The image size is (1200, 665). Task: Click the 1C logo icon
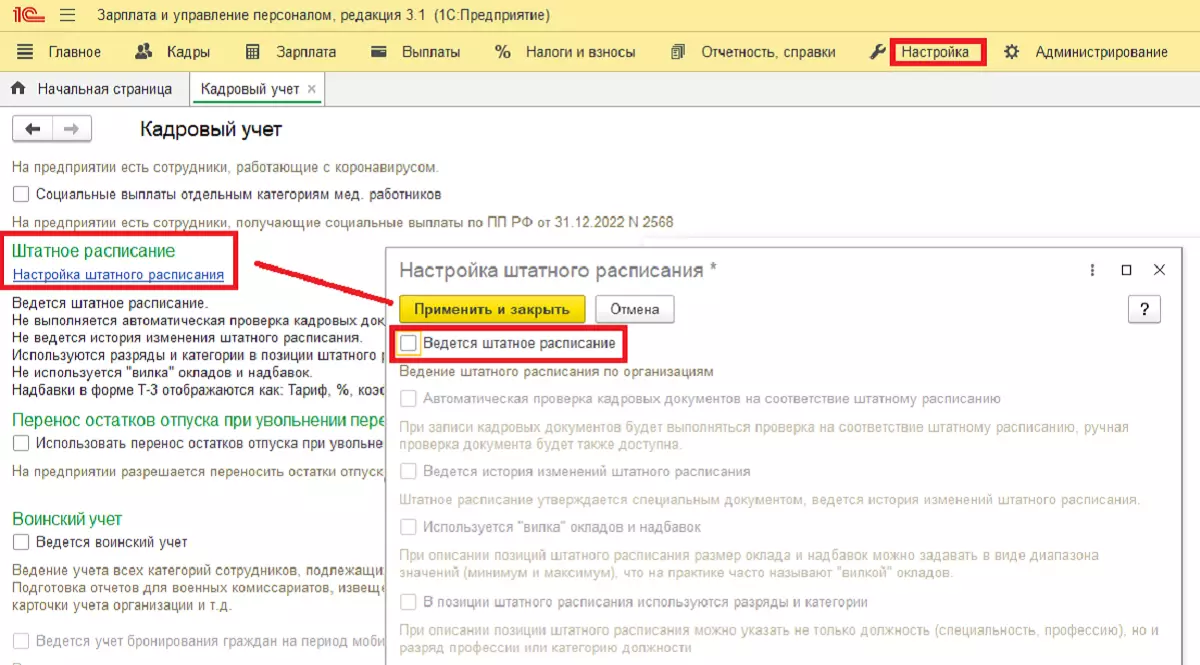[26, 16]
